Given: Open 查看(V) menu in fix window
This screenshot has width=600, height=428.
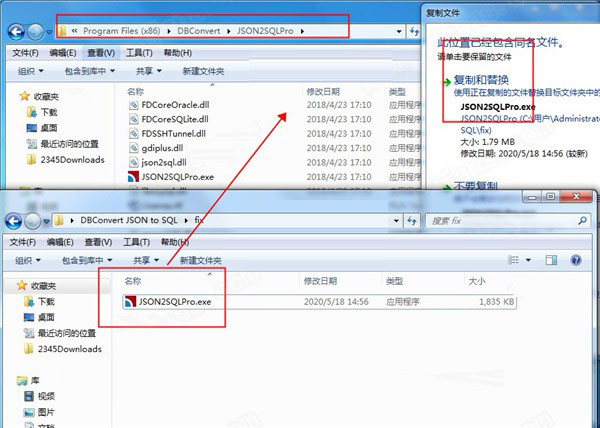Looking at the screenshot, I should pyautogui.click(x=98, y=242).
